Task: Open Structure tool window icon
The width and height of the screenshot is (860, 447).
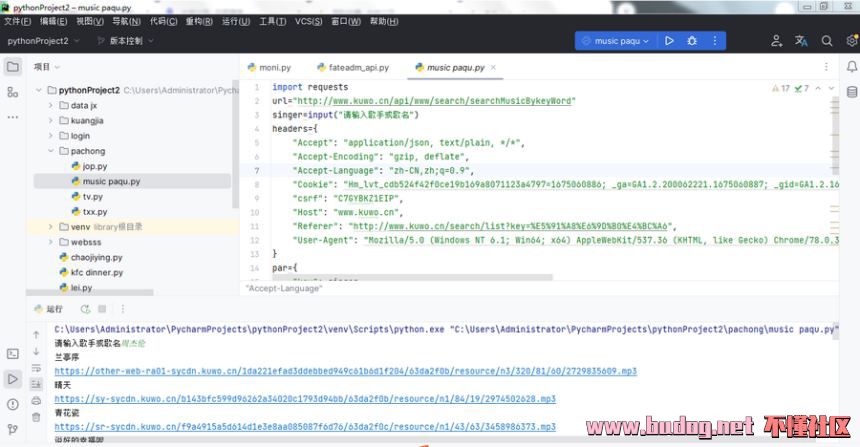Action: (13, 92)
